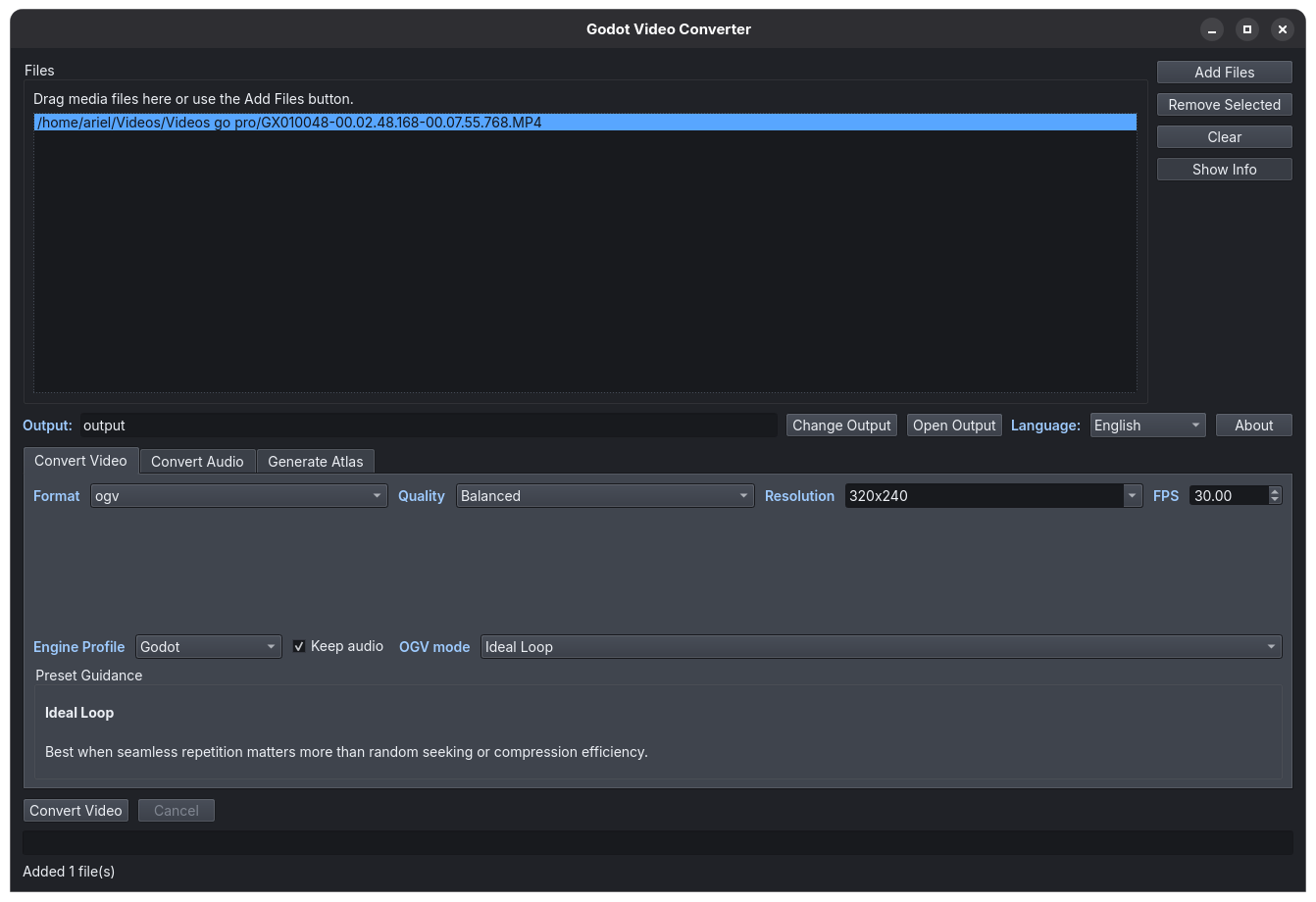Click the disabled Cancel button

[177, 811]
